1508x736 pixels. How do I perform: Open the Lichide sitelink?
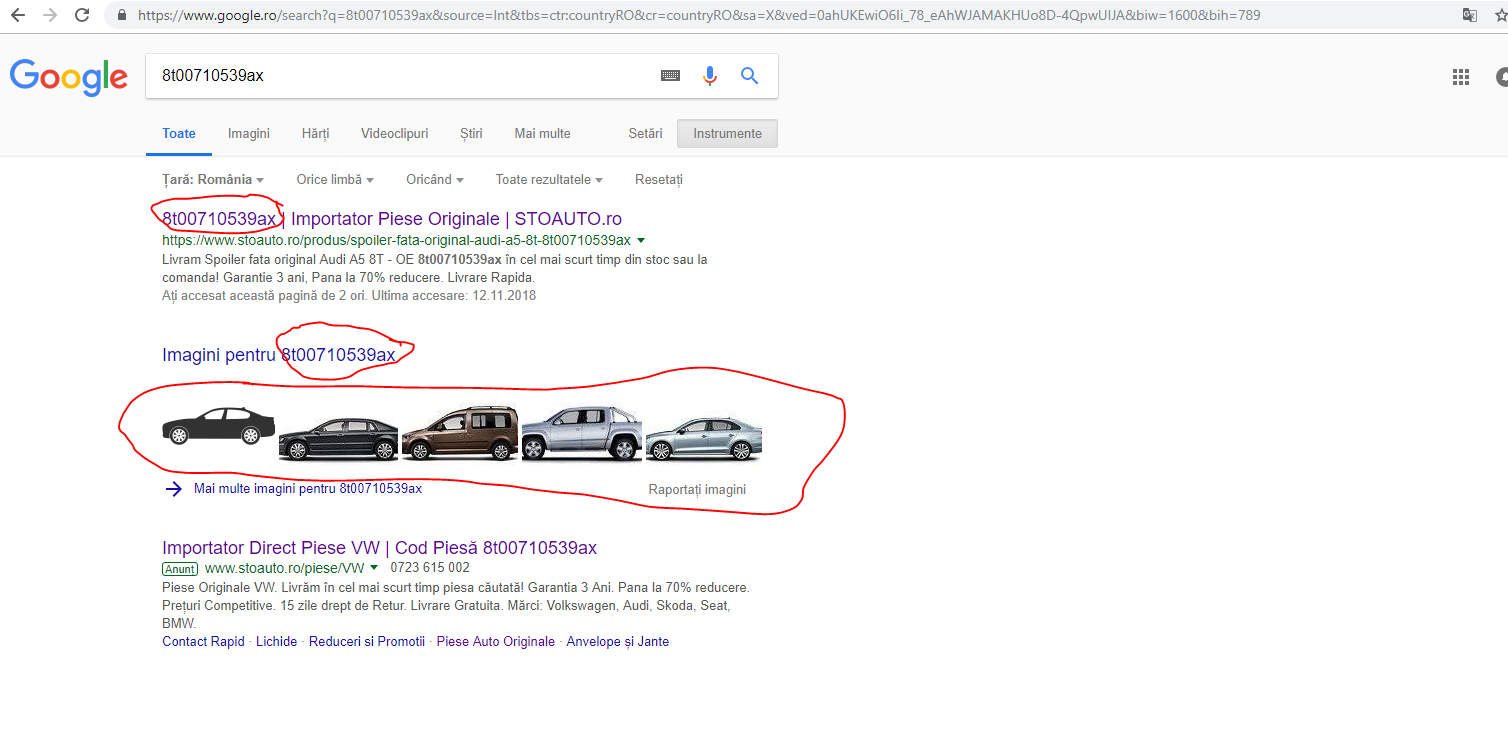(277, 642)
